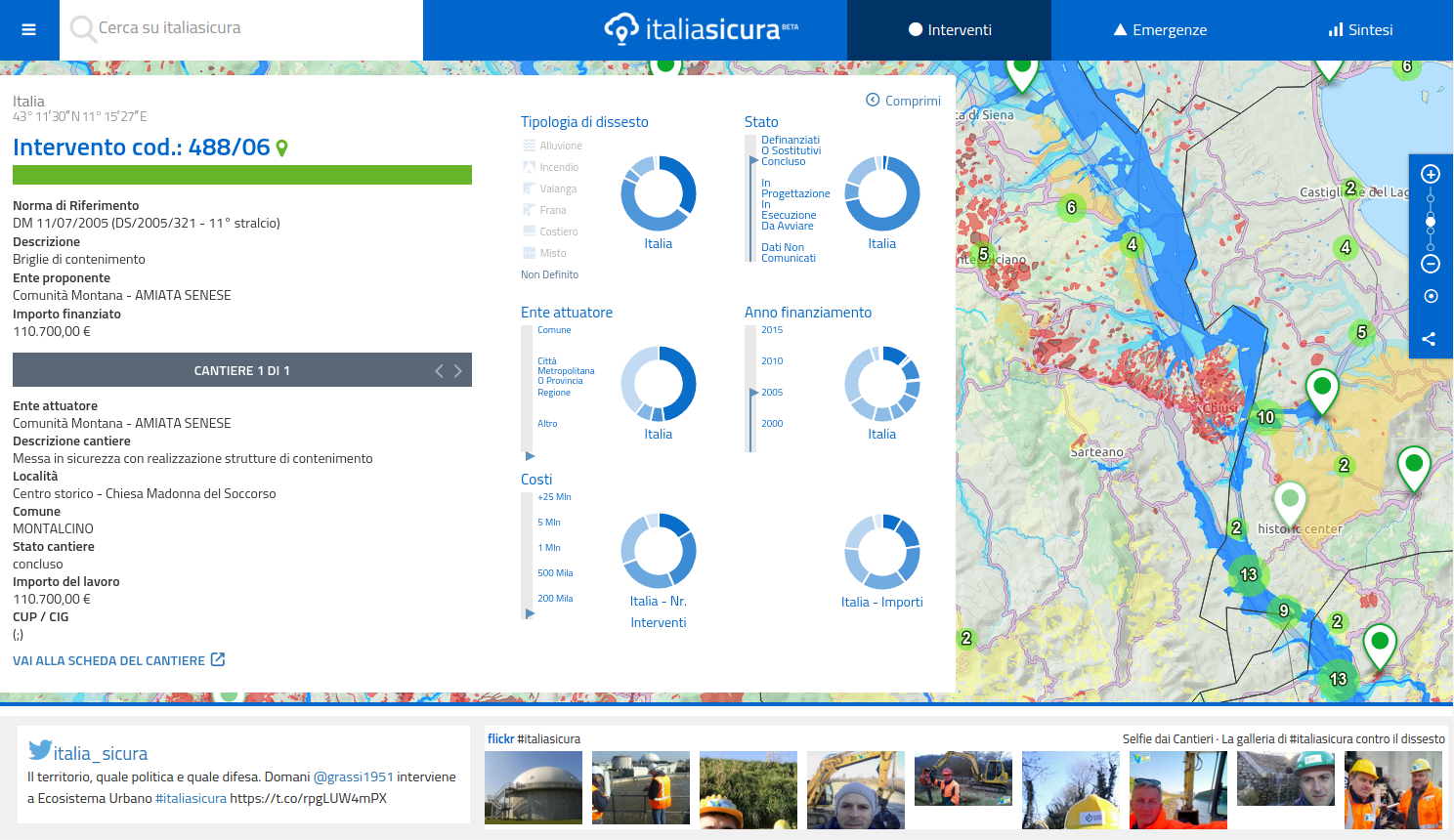
Task: Open VAI ALLA SCHEDA DEL CANTIERE link
Action: point(119,660)
